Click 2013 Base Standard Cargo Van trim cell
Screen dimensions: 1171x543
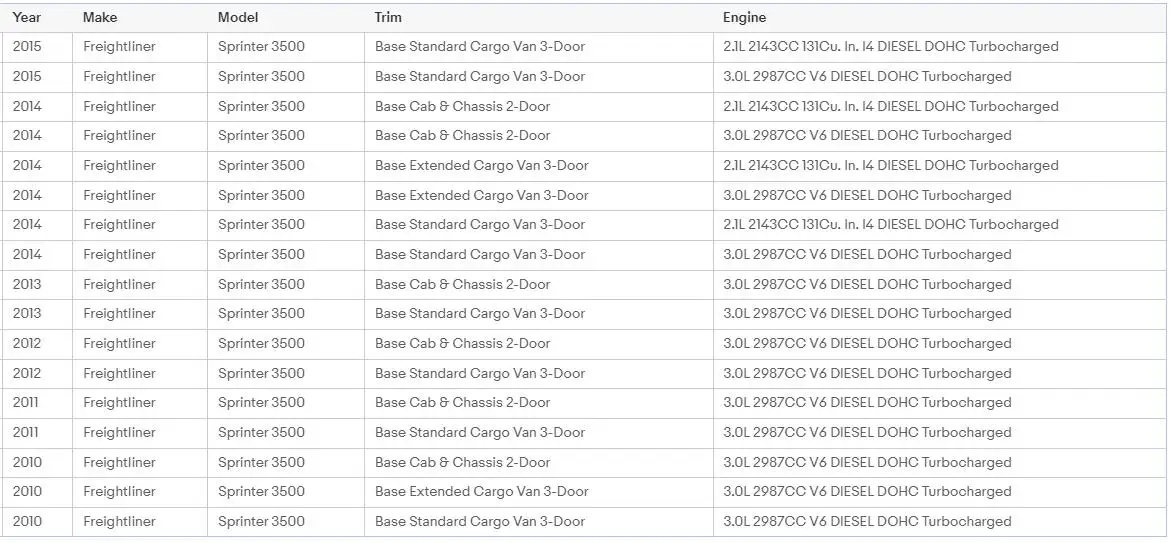pyautogui.click(x=480, y=314)
